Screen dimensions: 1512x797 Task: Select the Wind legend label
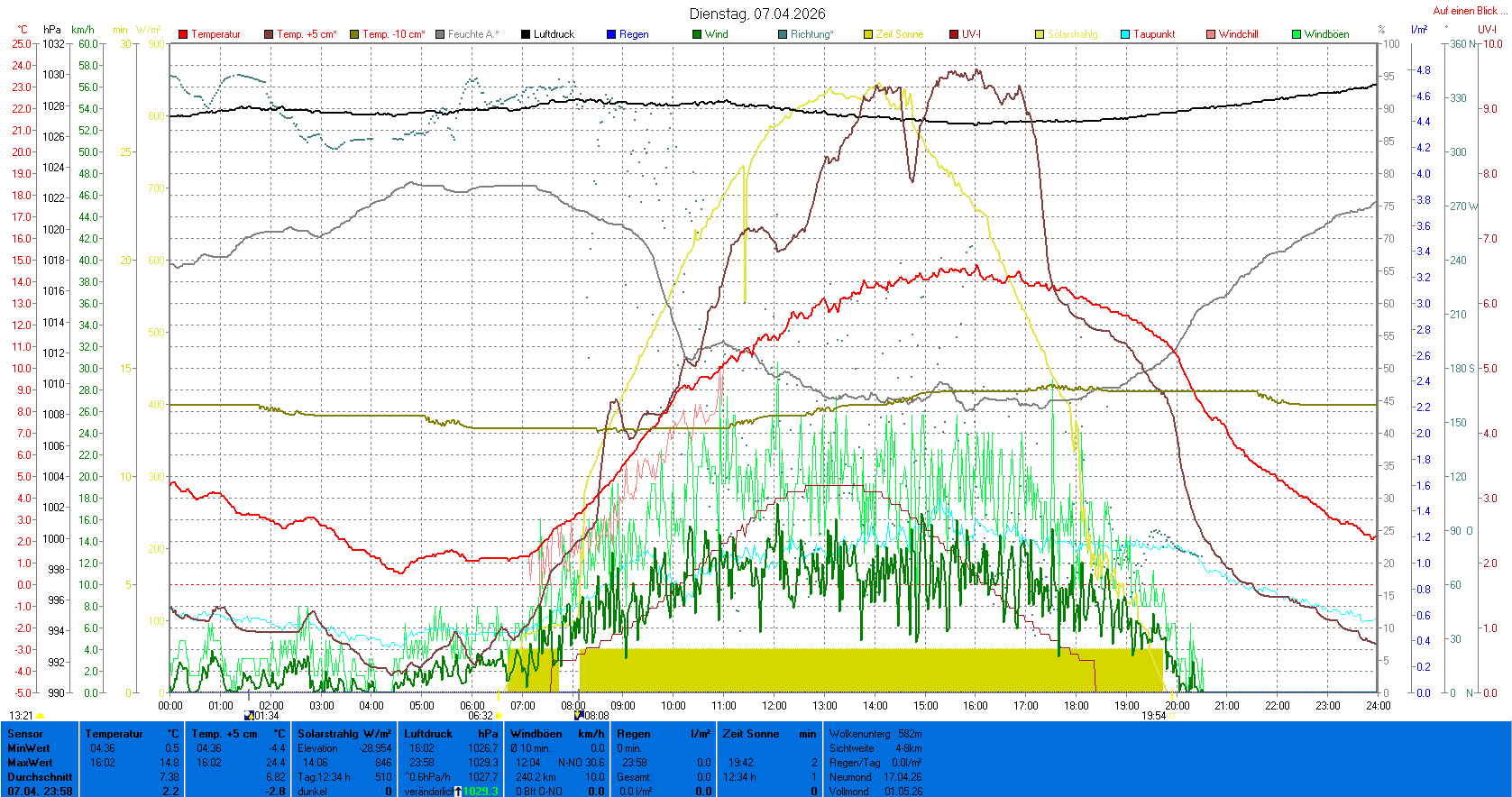pyautogui.click(x=716, y=34)
